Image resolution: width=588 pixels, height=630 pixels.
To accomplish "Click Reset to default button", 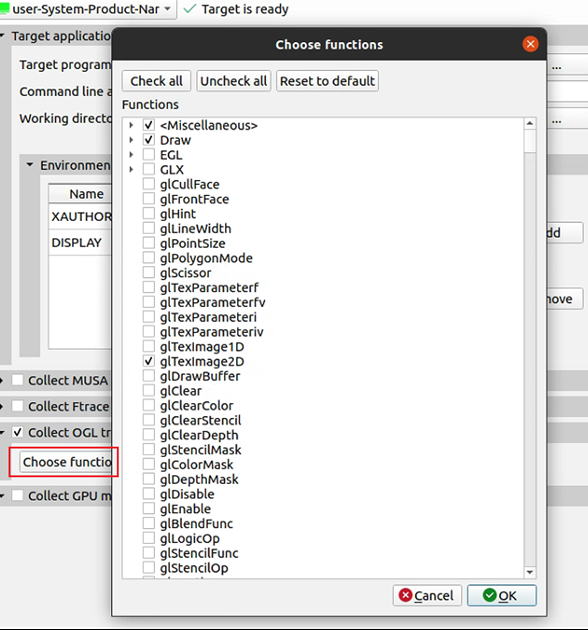I will pos(327,81).
